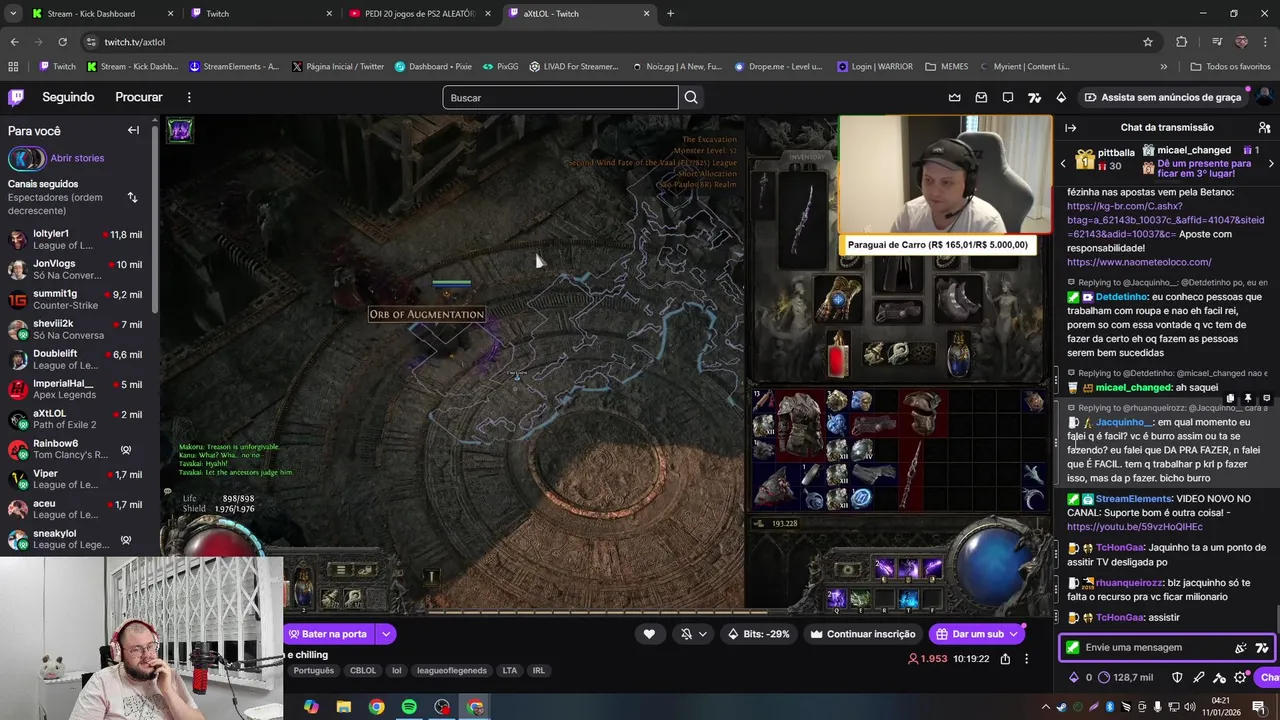Image resolution: width=1280 pixels, height=720 pixels.
Task: Expand hidden bookmarks chevron
Action: 1163,67
